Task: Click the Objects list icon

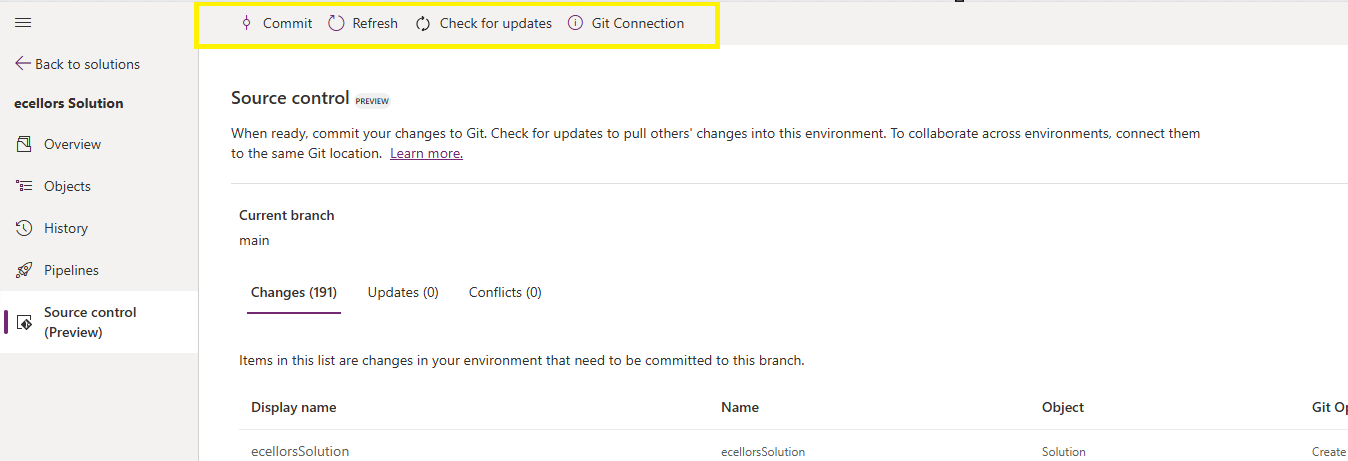Action: [25, 186]
